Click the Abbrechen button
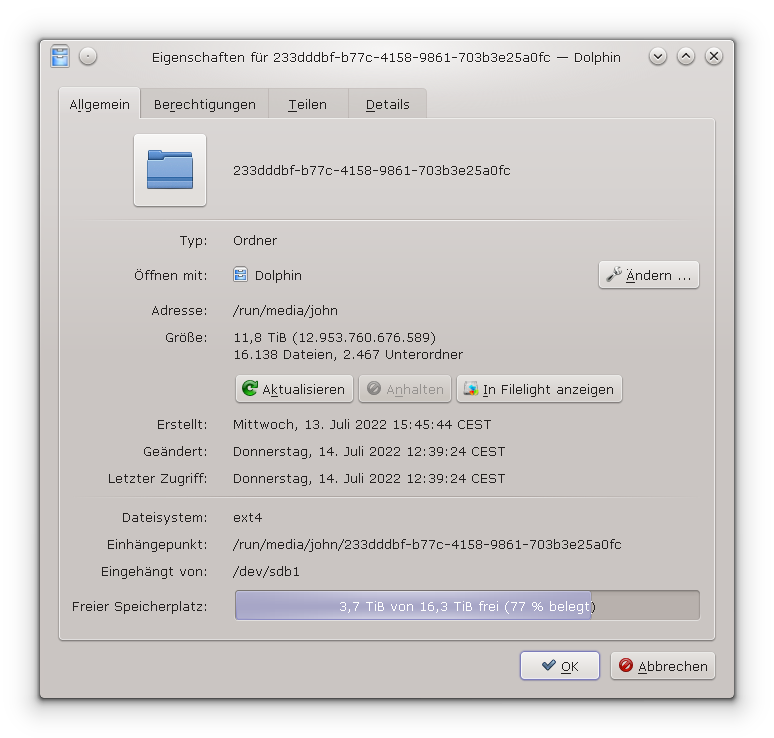 (662, 666)
